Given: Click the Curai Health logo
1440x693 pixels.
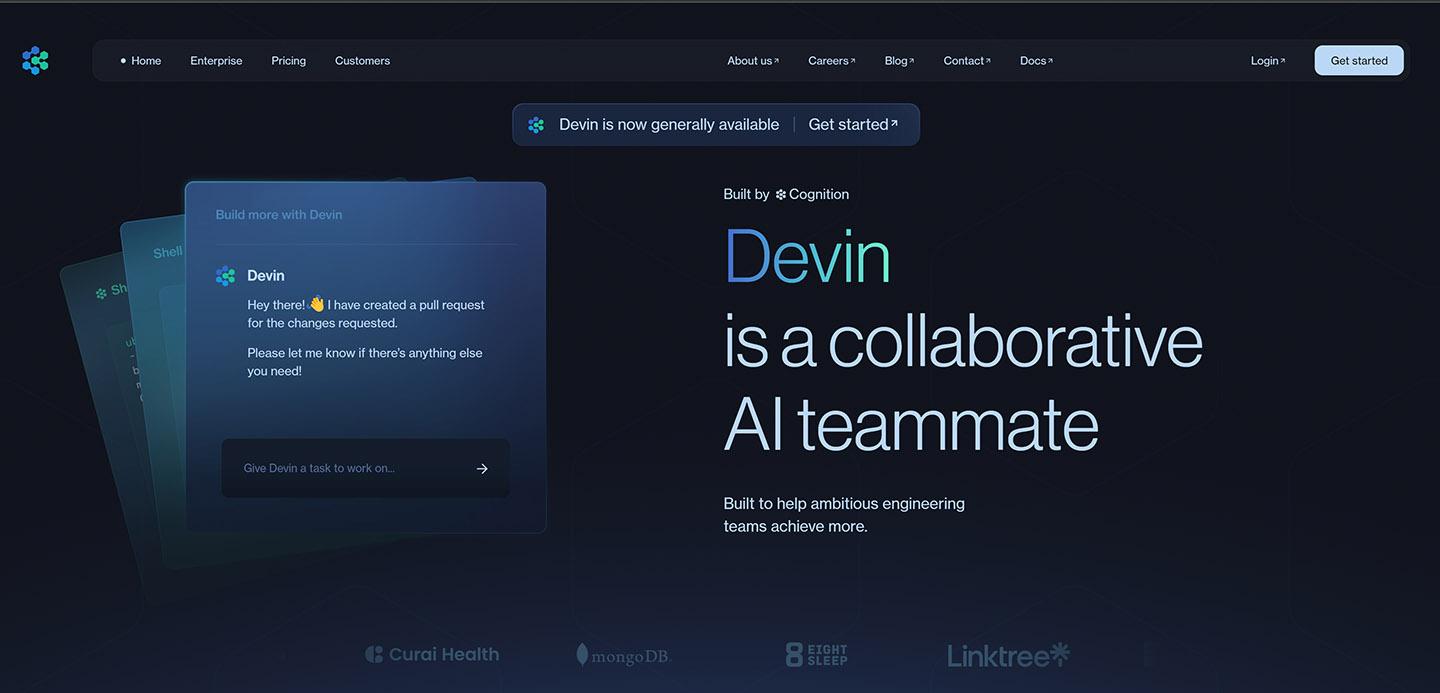Looking at the screenshot, I should click(432, 654).
